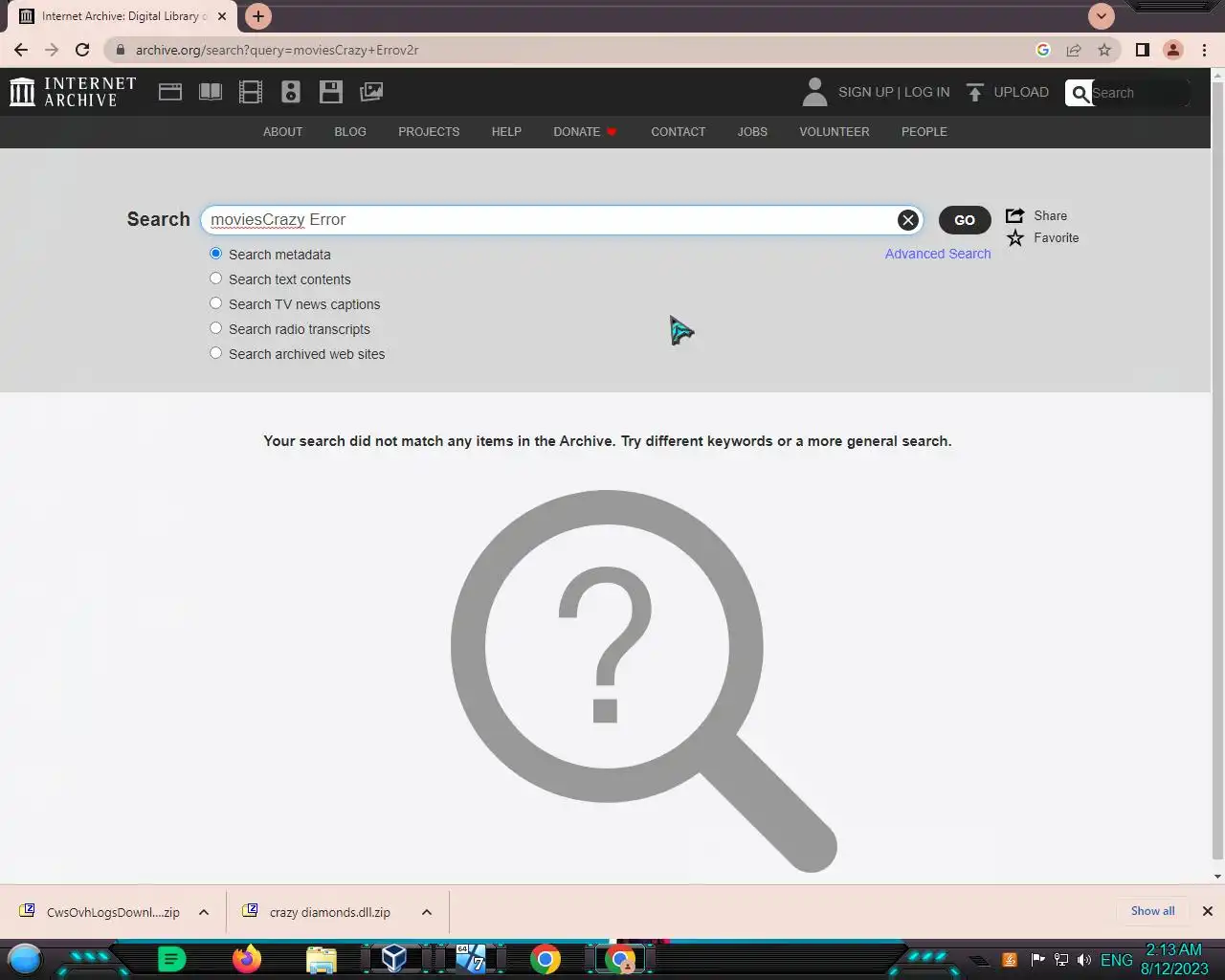Click the browser address bar URL
1225x980 pixels.
(x=278, y=50)
